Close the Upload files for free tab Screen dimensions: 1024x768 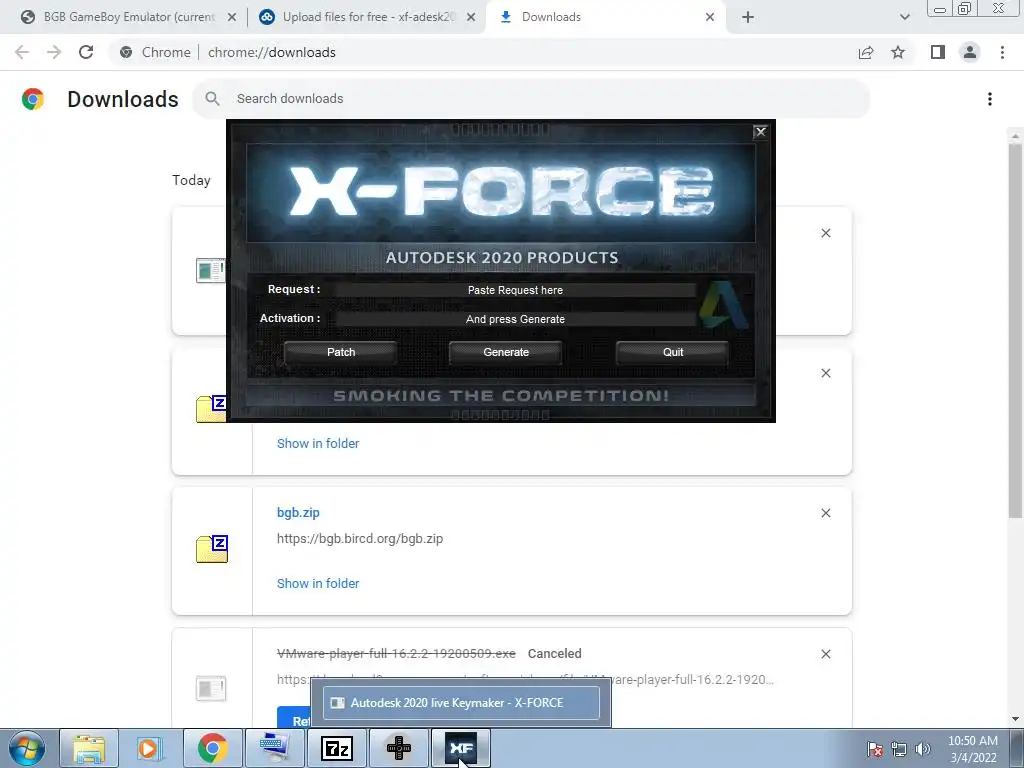(471, 17)
